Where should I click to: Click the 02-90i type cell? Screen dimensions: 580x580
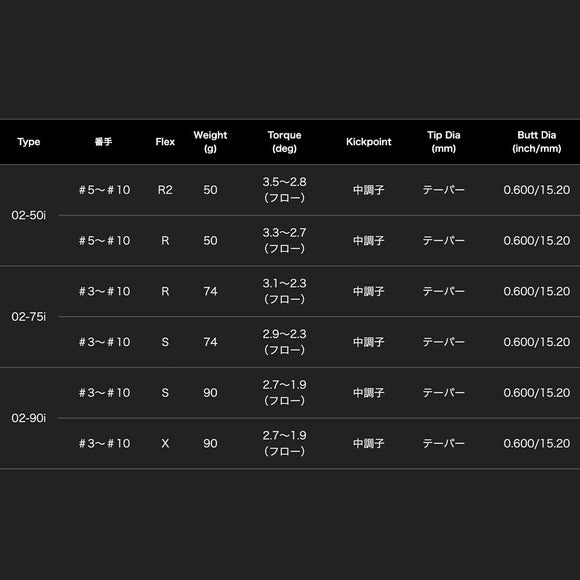[x=28, y=418]
